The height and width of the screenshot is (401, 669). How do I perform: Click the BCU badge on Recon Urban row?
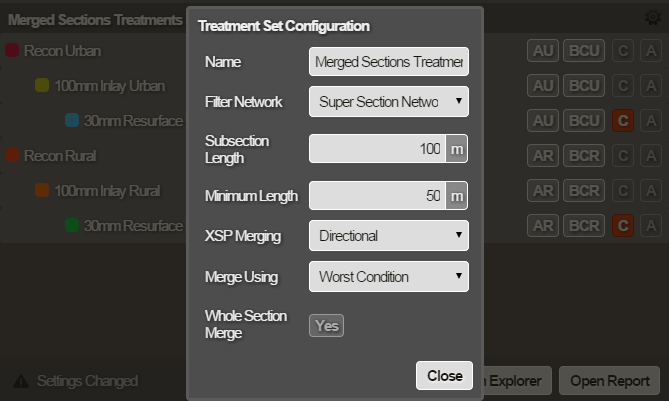(x=583, y=51)
